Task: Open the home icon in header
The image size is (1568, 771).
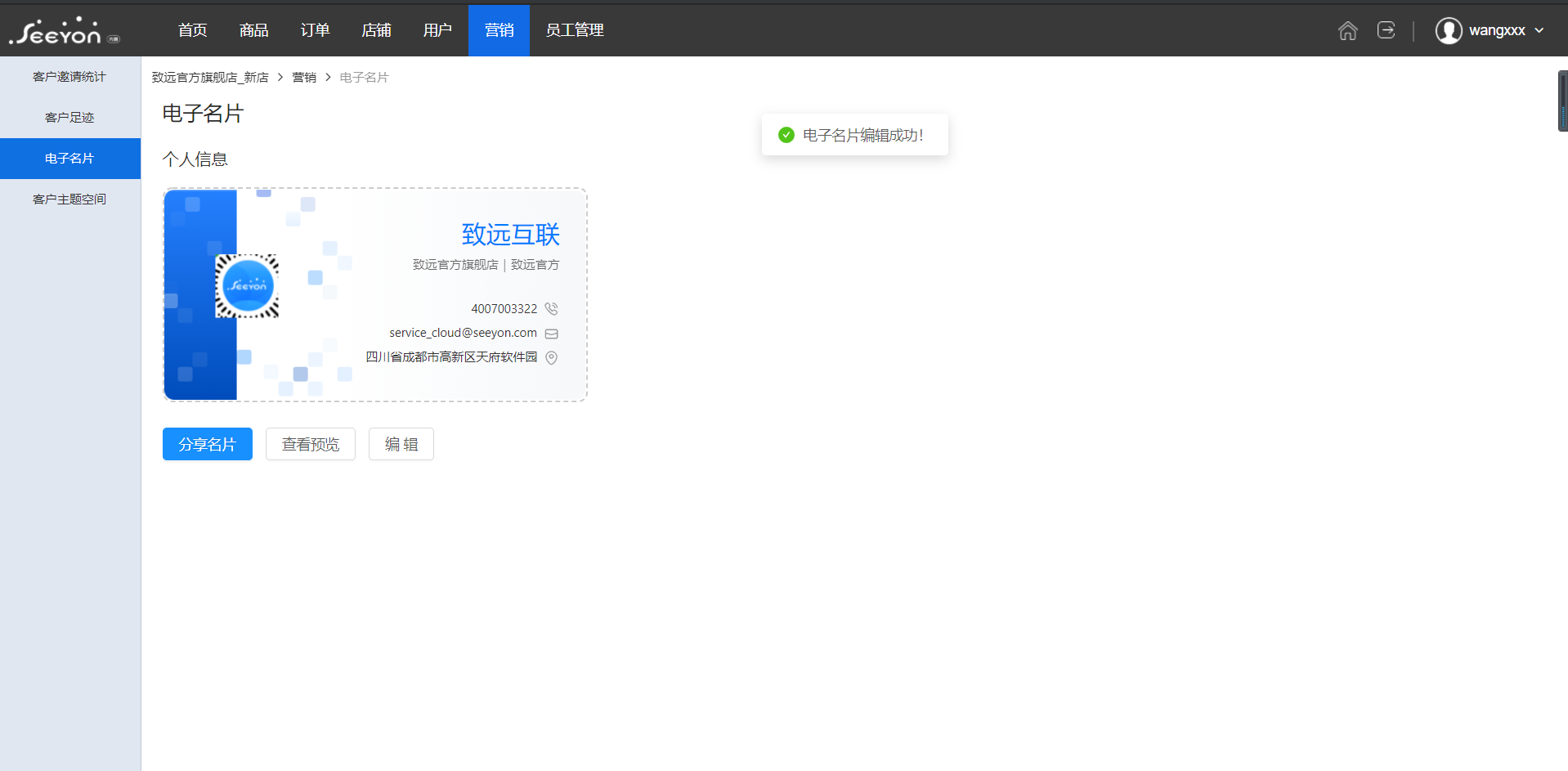Action: pyautogui.click(x=1347, y=30)
